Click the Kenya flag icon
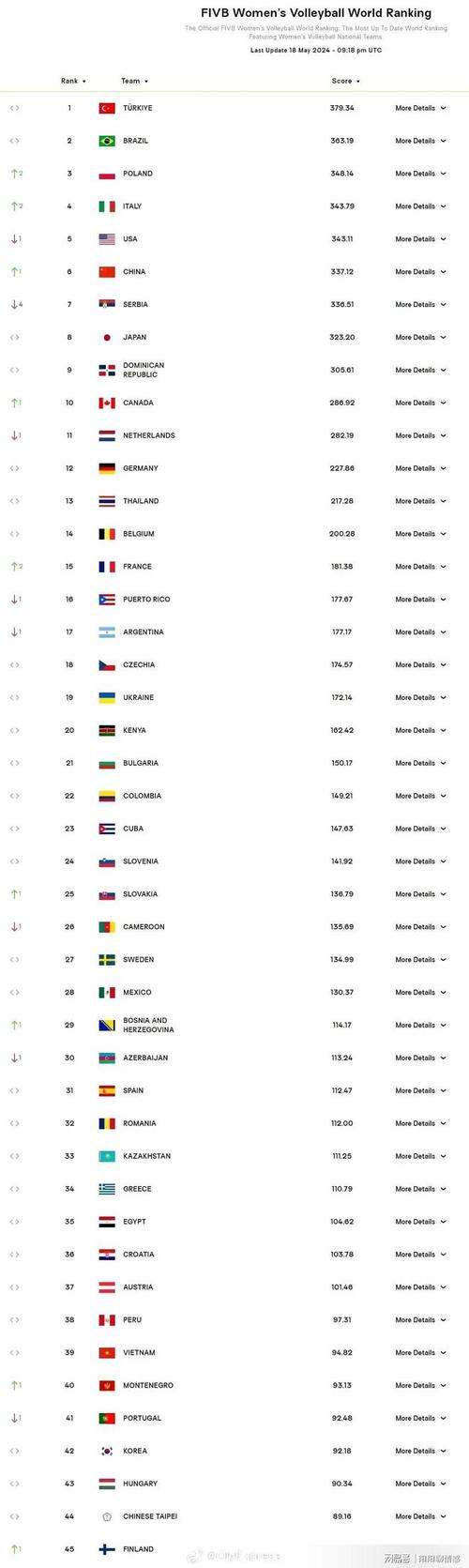469x1568 pixels. (x=107, y=730)
